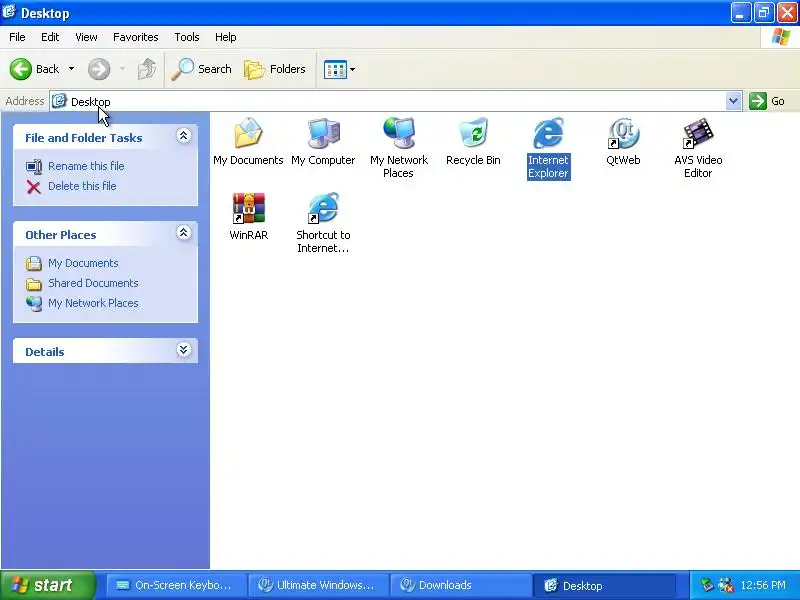Toggle the Folders pane button
Screen dimensions: 800x600
pos(275,69)
